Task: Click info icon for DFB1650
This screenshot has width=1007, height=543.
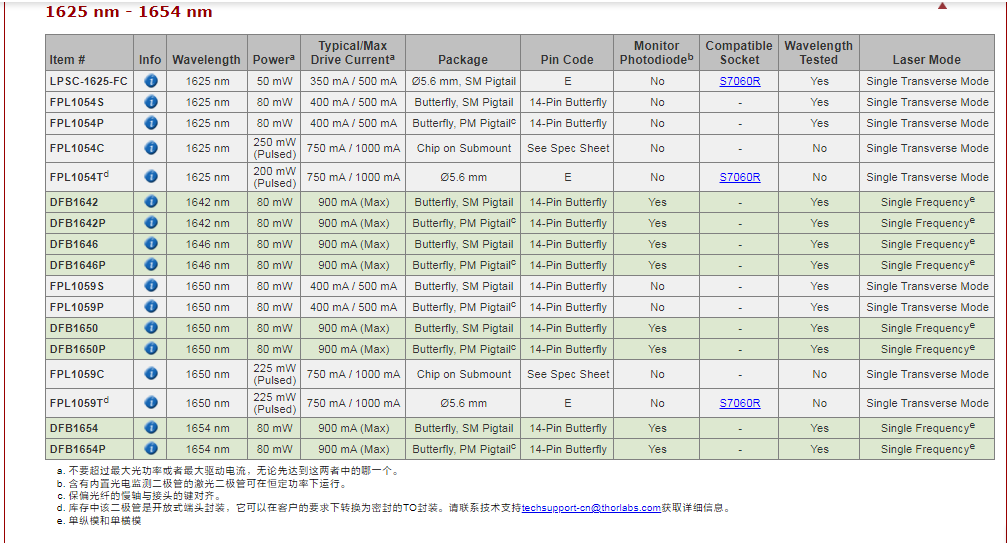Action: click(150, 328)
